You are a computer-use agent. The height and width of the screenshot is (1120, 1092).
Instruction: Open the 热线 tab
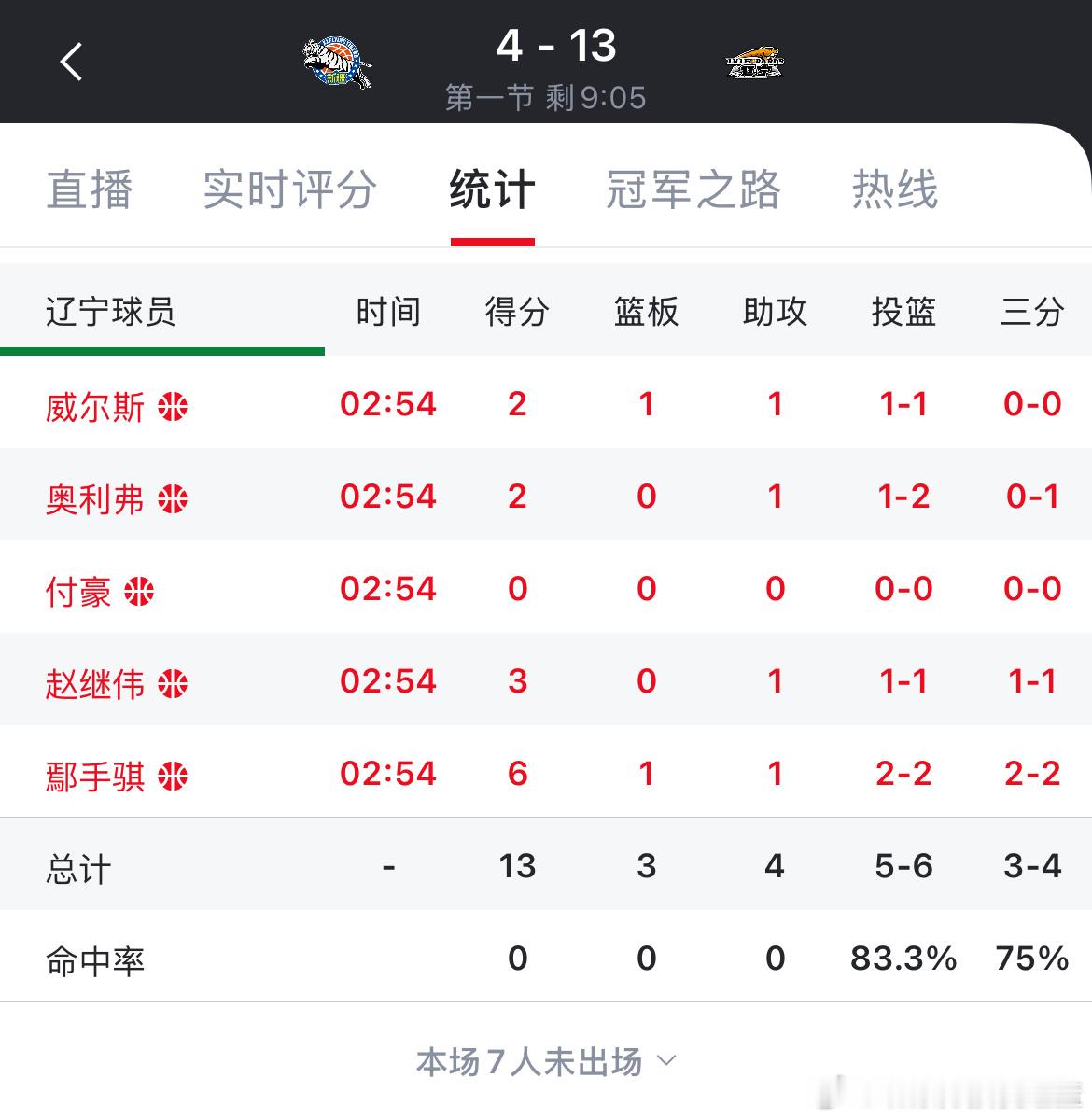click(x=895, y=189)
